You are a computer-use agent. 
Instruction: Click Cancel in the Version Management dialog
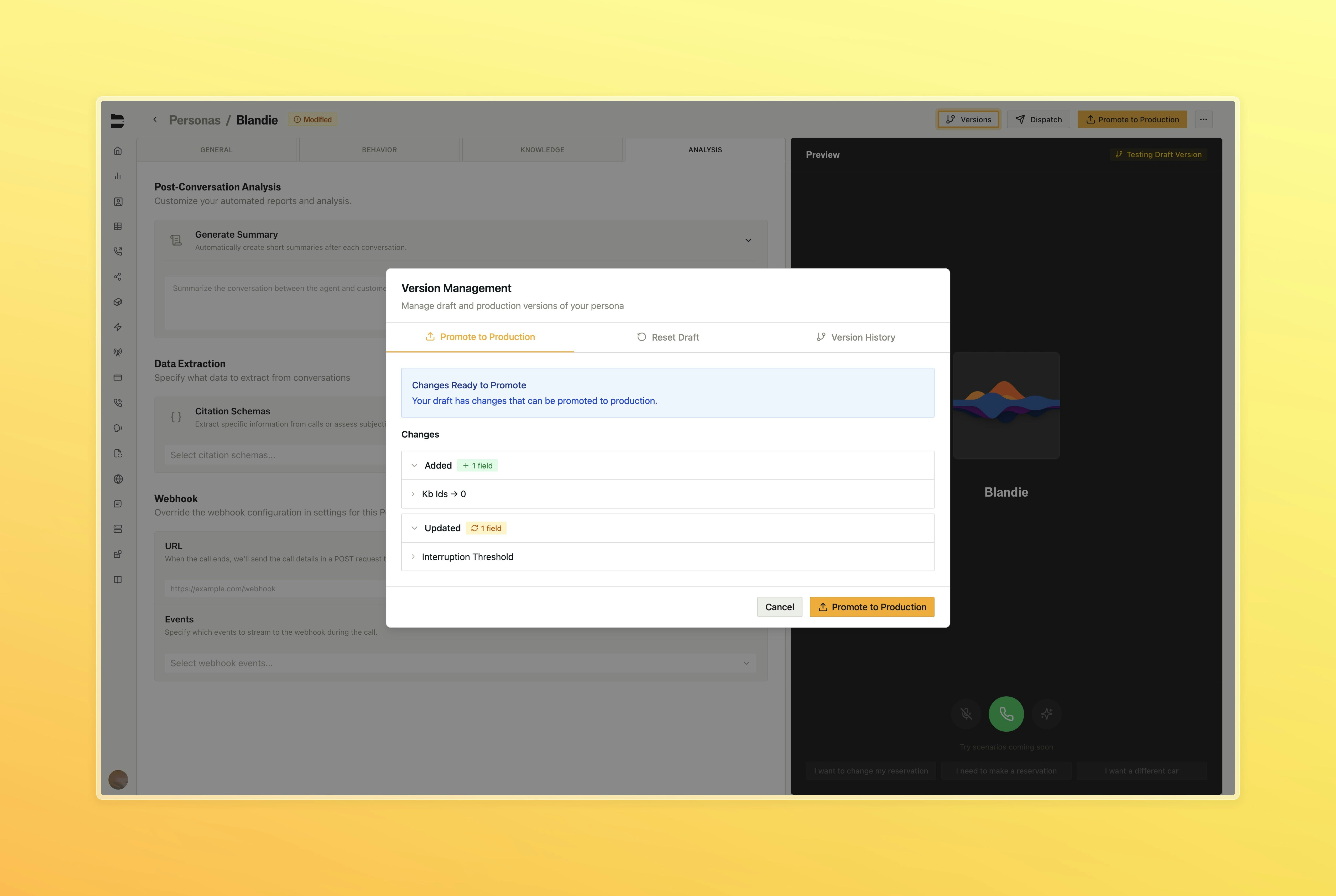[779, 607]
